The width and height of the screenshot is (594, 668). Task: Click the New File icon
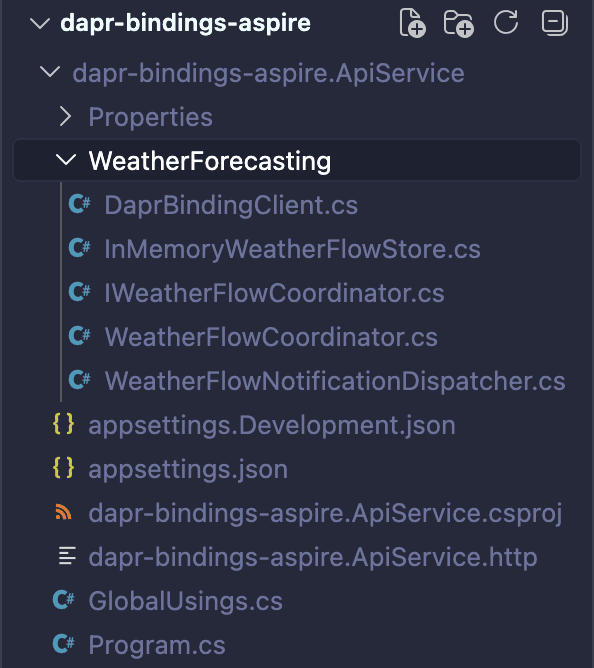(x=412, y=23)
